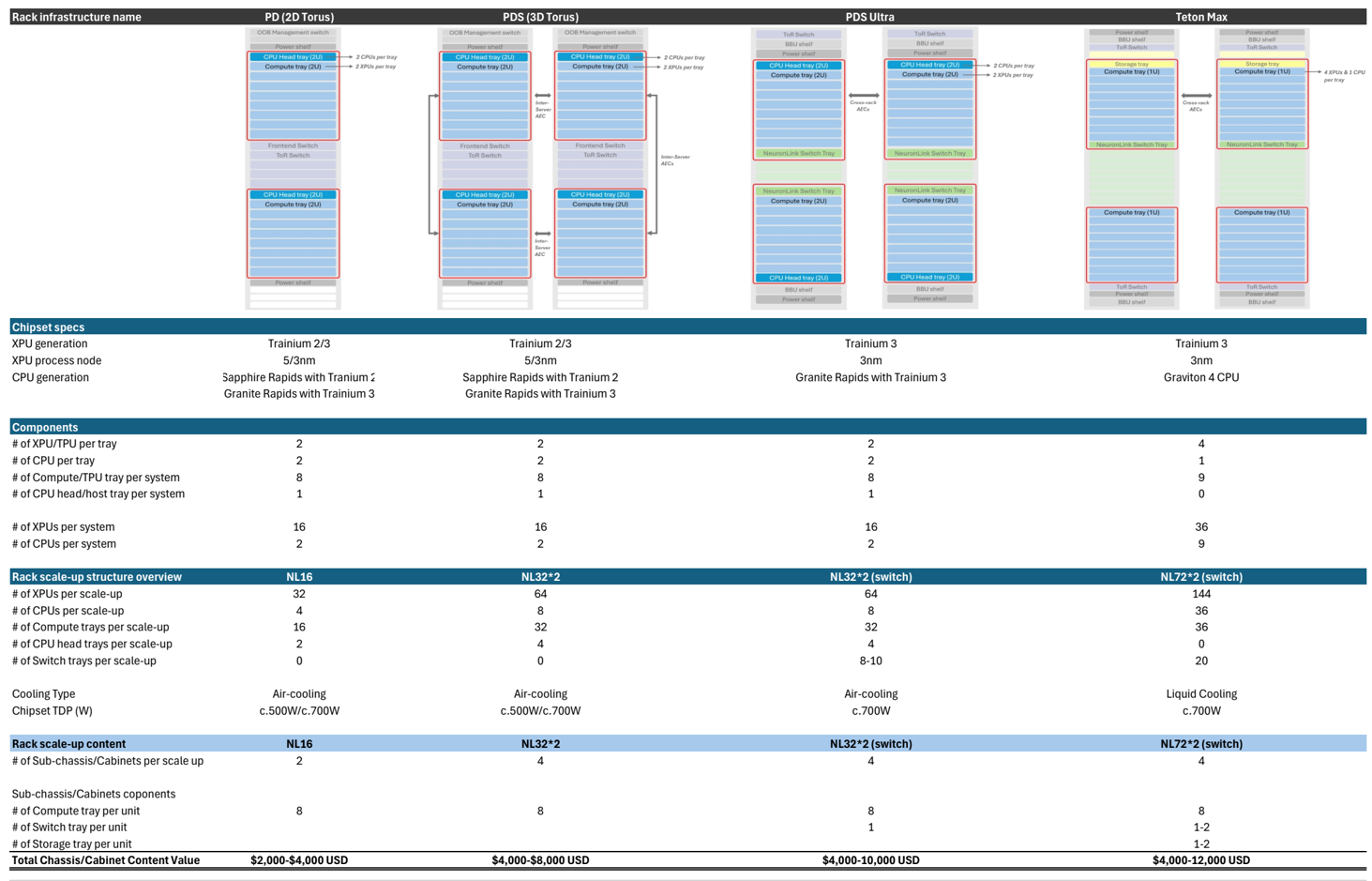The height and width of the screenshot is (881, 1372).
Task: Click the "Chipset specs" section header
Action: 48,327
